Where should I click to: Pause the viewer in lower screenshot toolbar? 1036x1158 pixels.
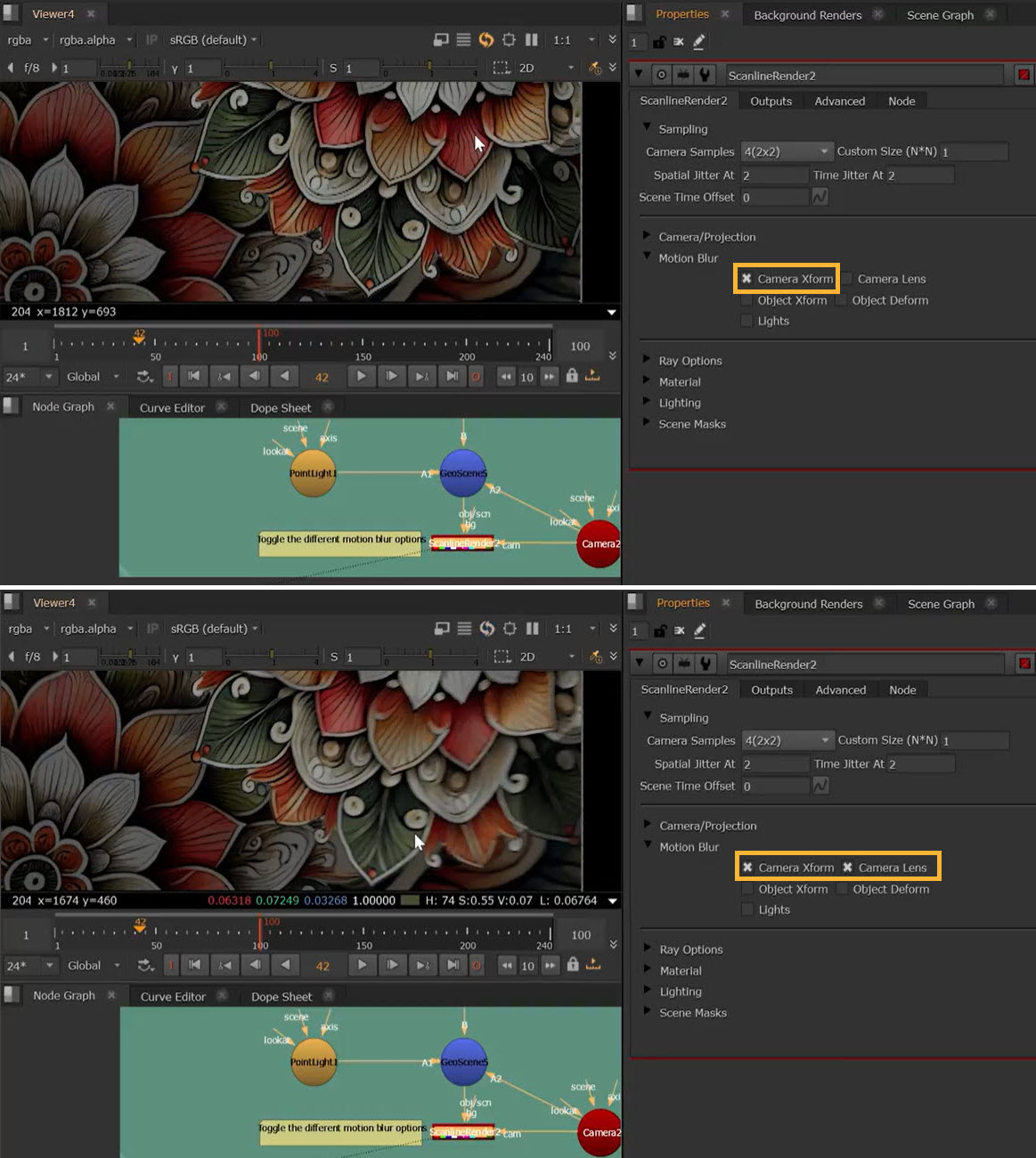(533, 628)
